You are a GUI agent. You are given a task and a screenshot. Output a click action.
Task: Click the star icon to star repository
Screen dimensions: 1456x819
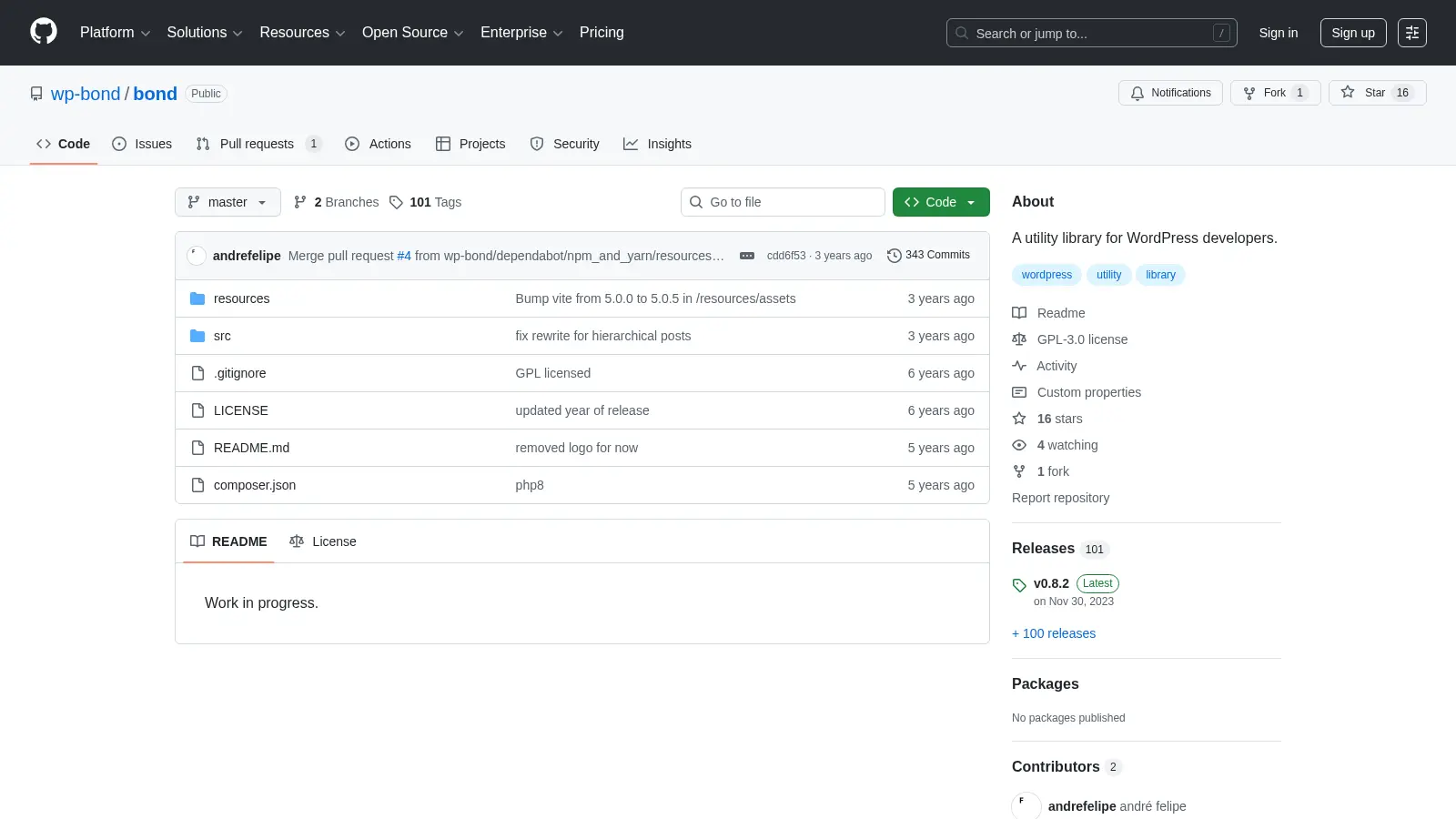(1348, 92)
